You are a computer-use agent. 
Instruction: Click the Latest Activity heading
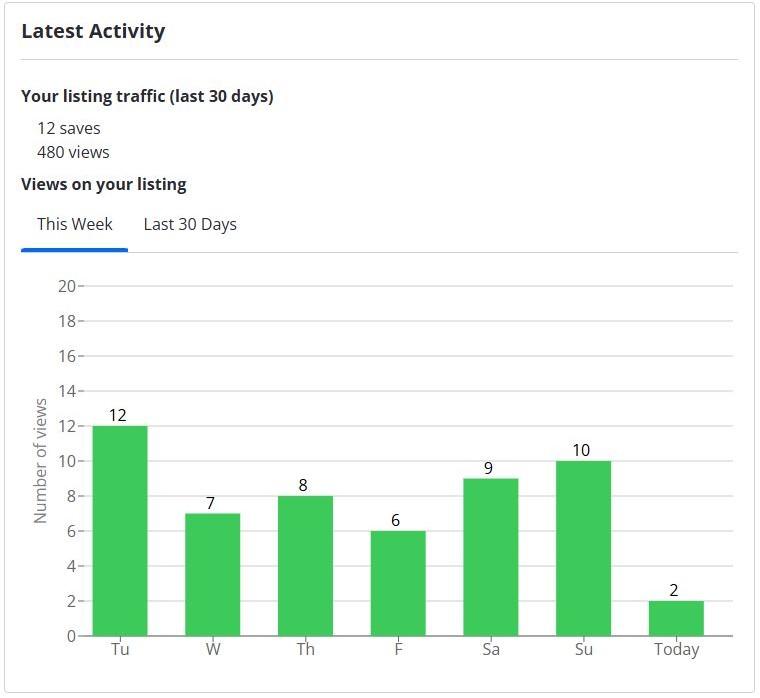click(x=93, y=31)
